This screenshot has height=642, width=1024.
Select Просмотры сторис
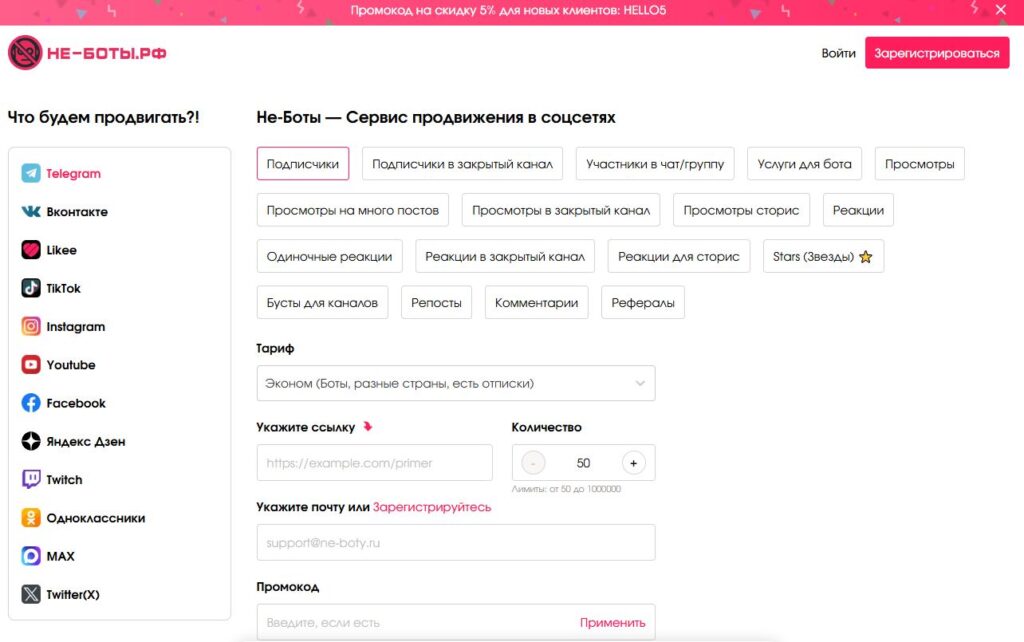(741, 210)
